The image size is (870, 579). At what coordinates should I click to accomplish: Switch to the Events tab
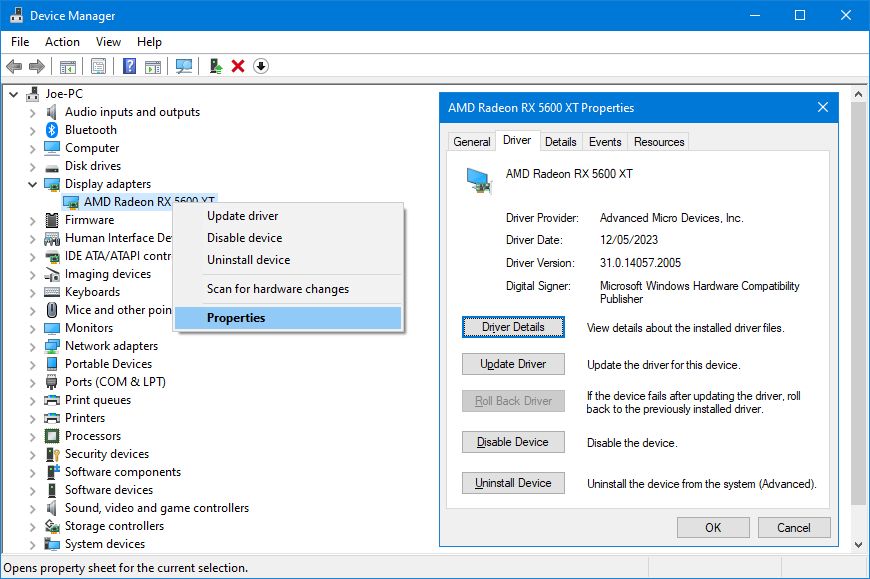tap(605, 142)
